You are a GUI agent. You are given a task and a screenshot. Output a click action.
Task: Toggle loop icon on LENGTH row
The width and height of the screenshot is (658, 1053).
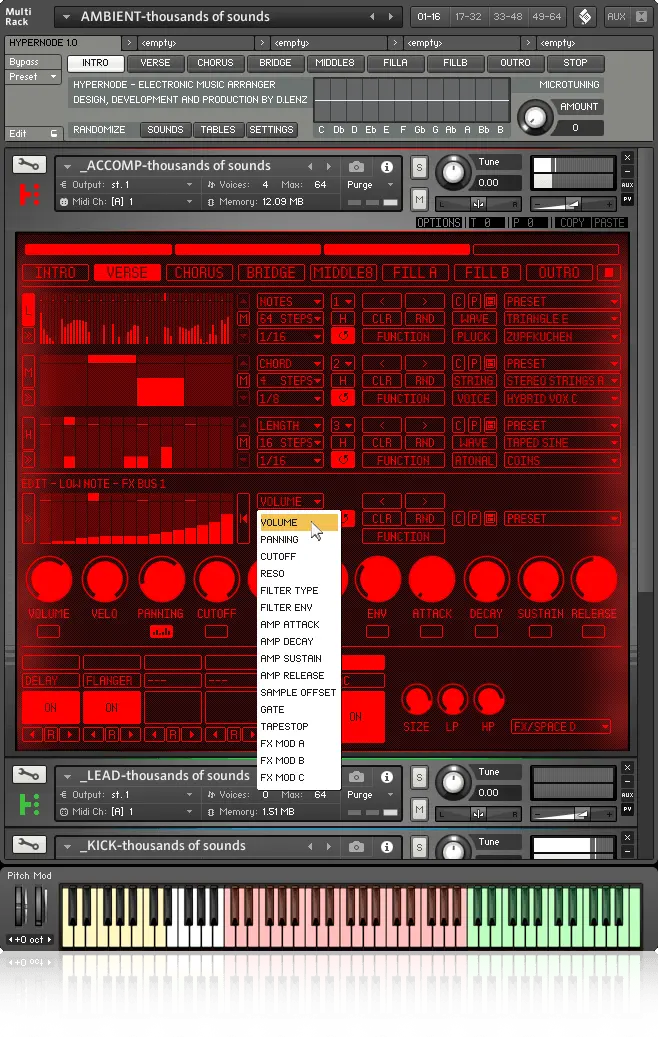(x=343, y=460)
